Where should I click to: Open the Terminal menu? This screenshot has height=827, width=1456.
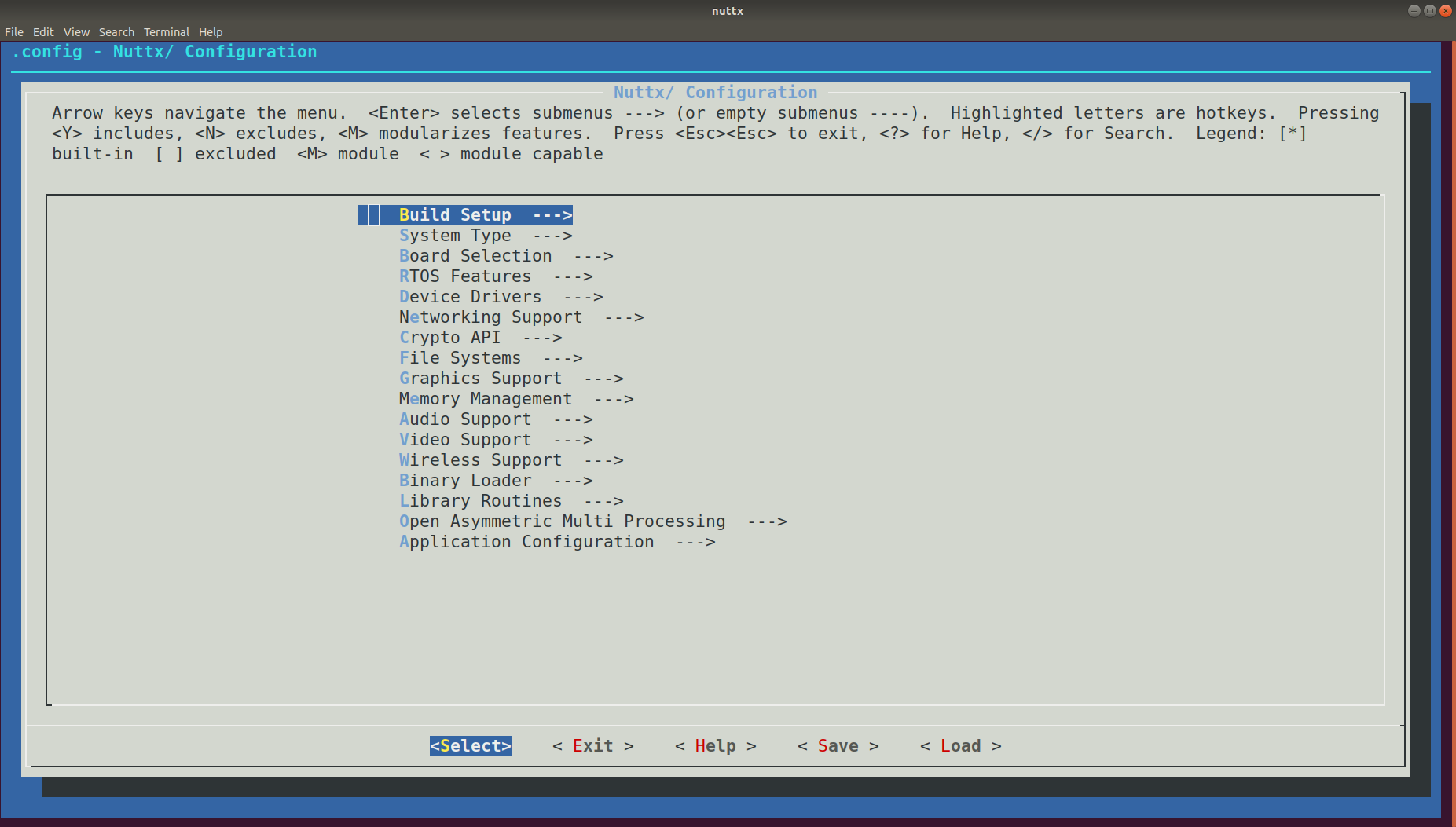[x=166, y=32]
